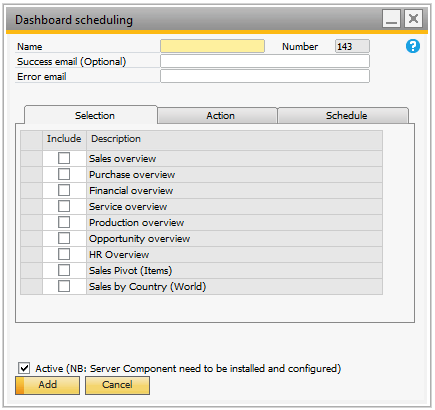
Task: Open the blue help question mark icon
Action: 413,46
